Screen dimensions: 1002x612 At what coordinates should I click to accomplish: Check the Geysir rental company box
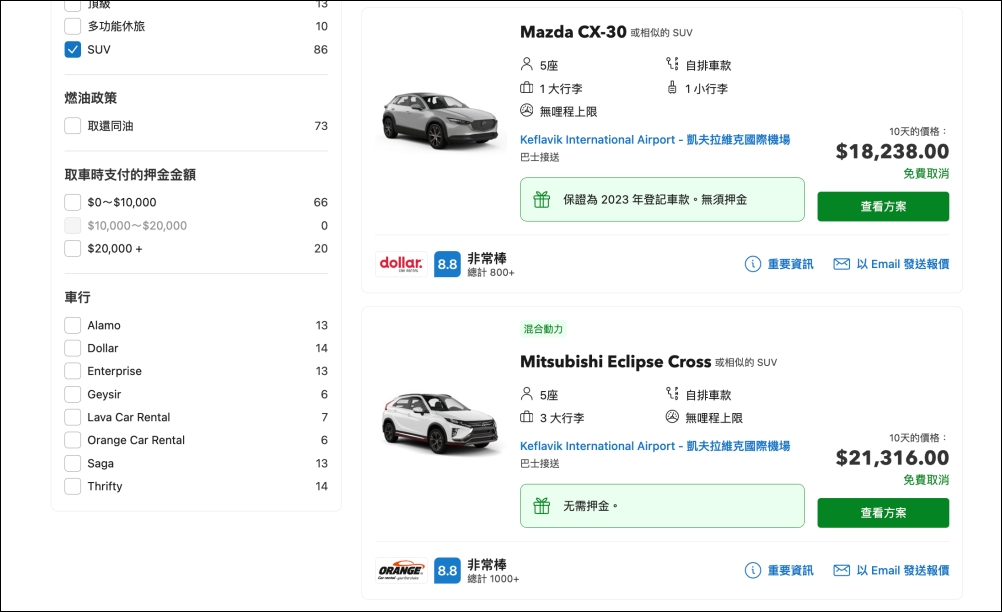[73, 394]
